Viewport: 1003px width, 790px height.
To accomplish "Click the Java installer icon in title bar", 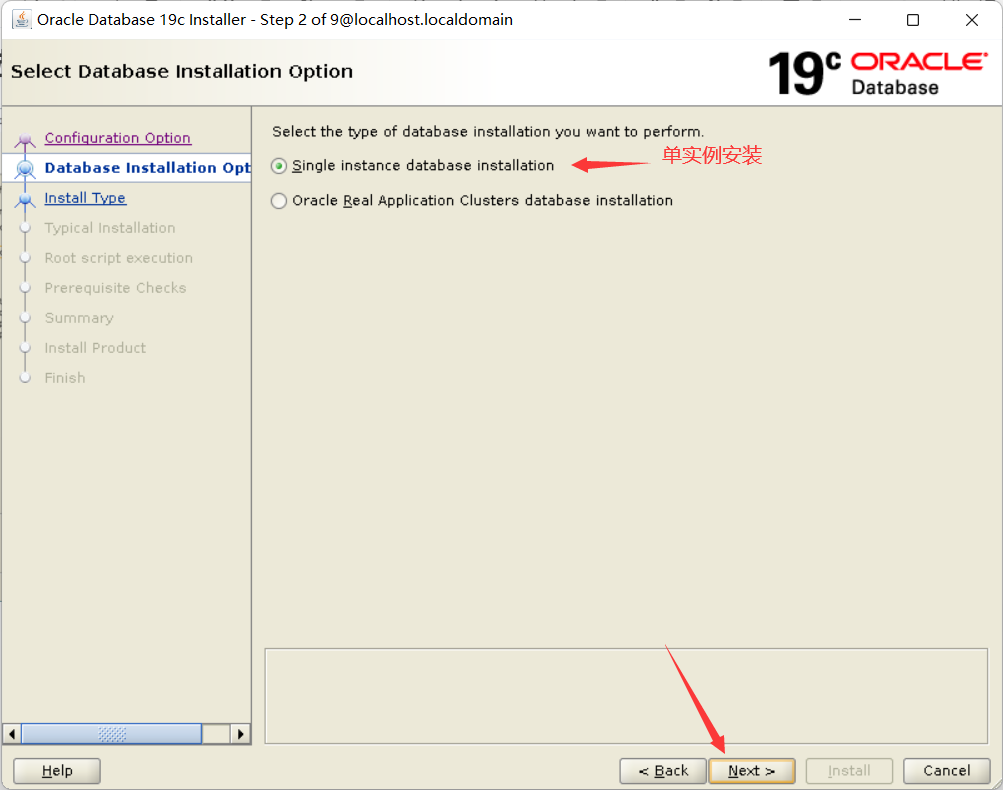I will pos(22,19).
